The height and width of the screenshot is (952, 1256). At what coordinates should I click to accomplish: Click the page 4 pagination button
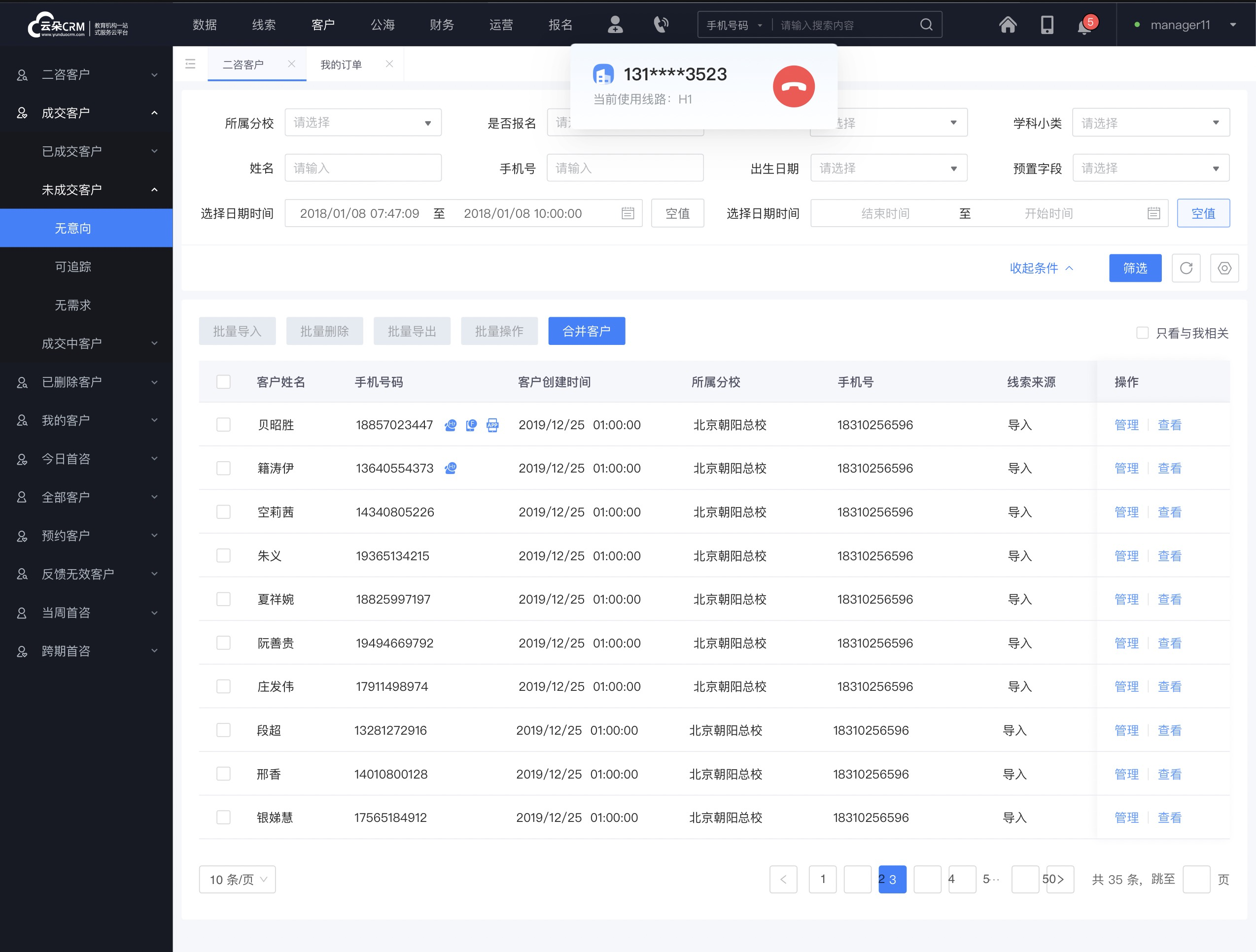pos(950,879)
